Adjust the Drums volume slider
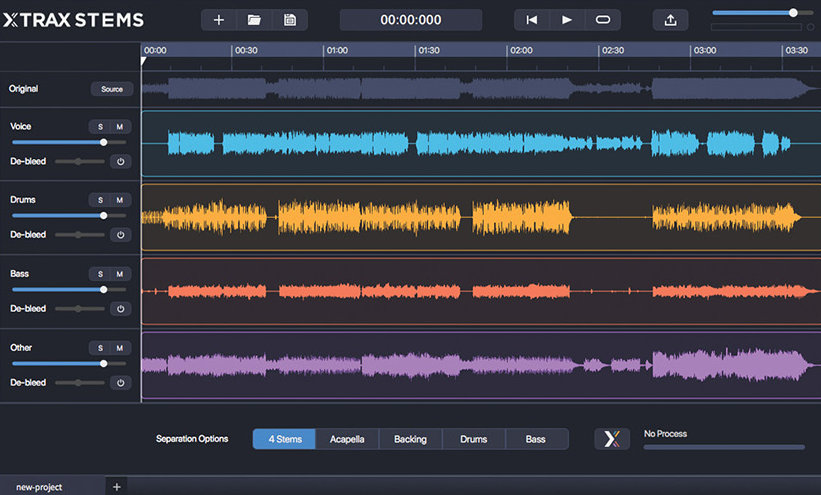 (x=103, y=215)
